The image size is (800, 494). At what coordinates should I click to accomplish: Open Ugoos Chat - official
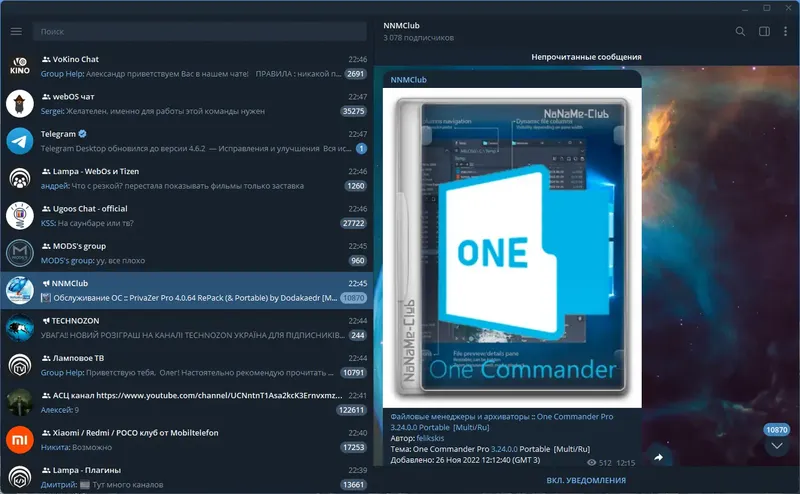point(187,215)
